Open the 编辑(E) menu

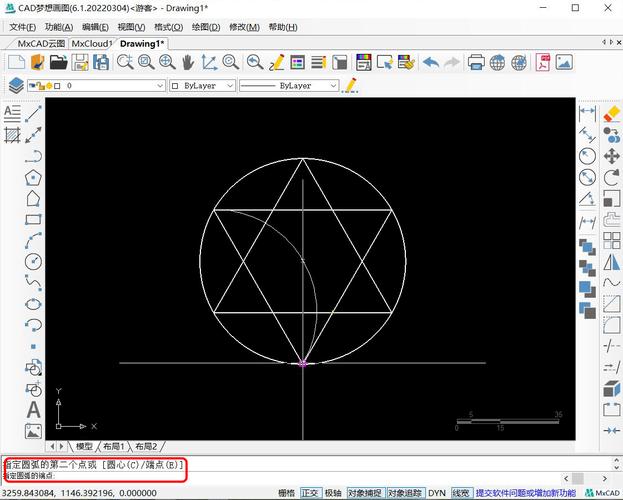(95, 27)
